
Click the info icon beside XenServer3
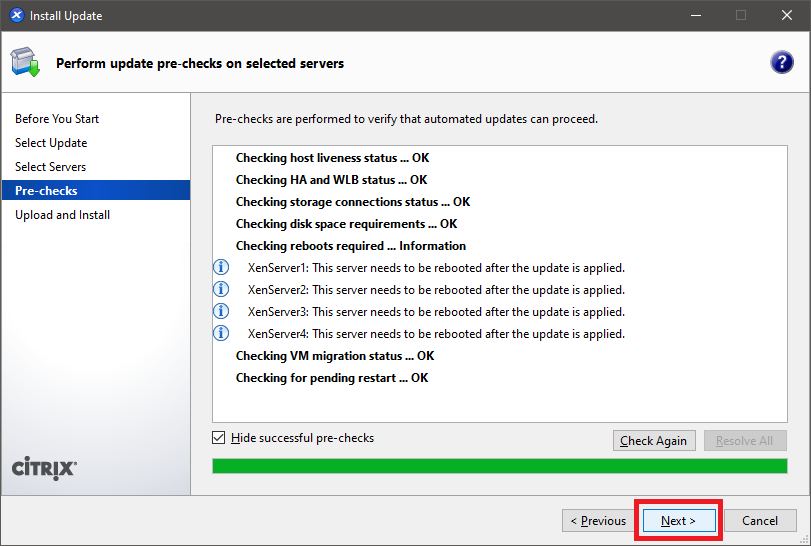pos(222,312)
